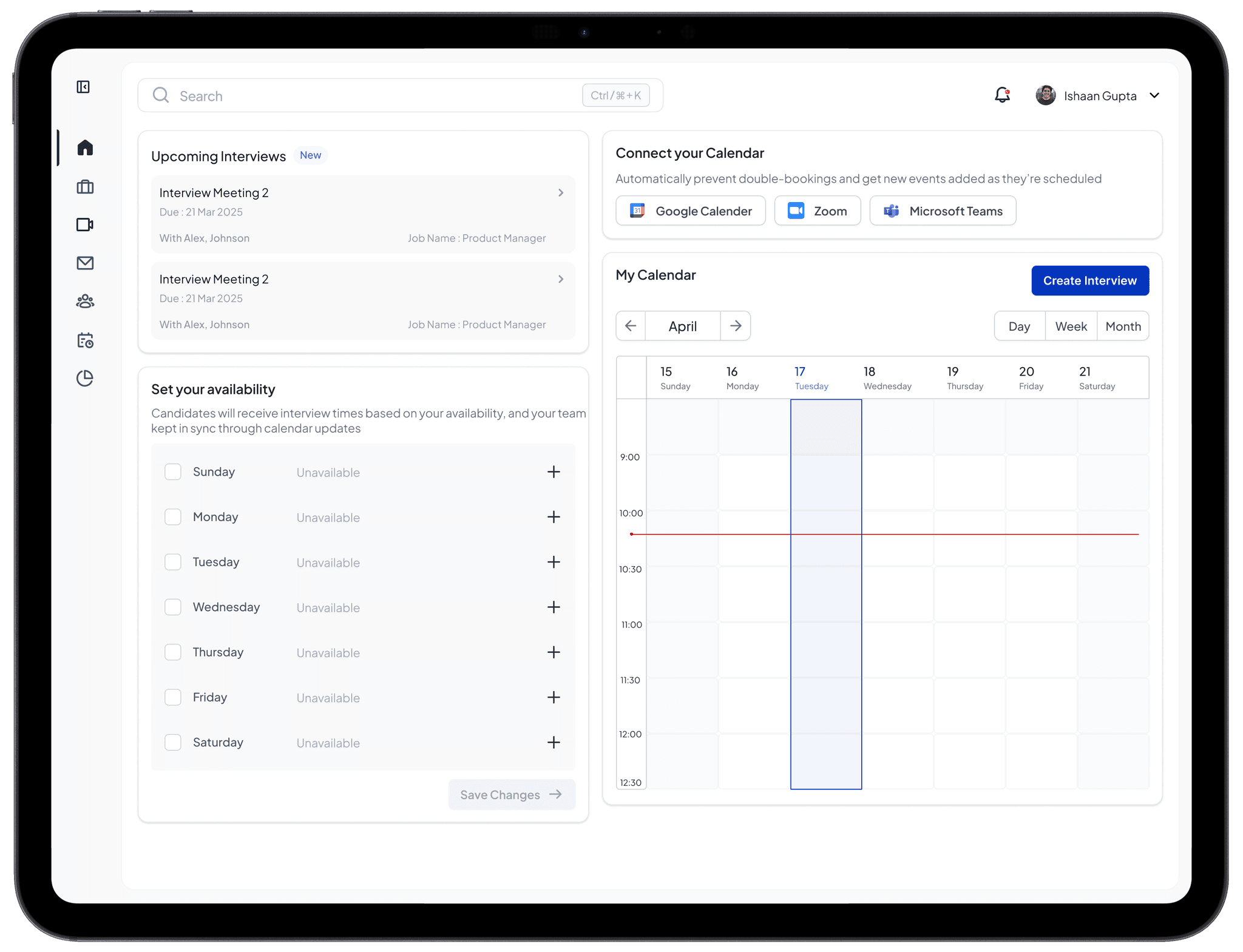This screenshot has width=1243, height=952.
Task: Open the candidates people group icon
Action: [85, 302]
